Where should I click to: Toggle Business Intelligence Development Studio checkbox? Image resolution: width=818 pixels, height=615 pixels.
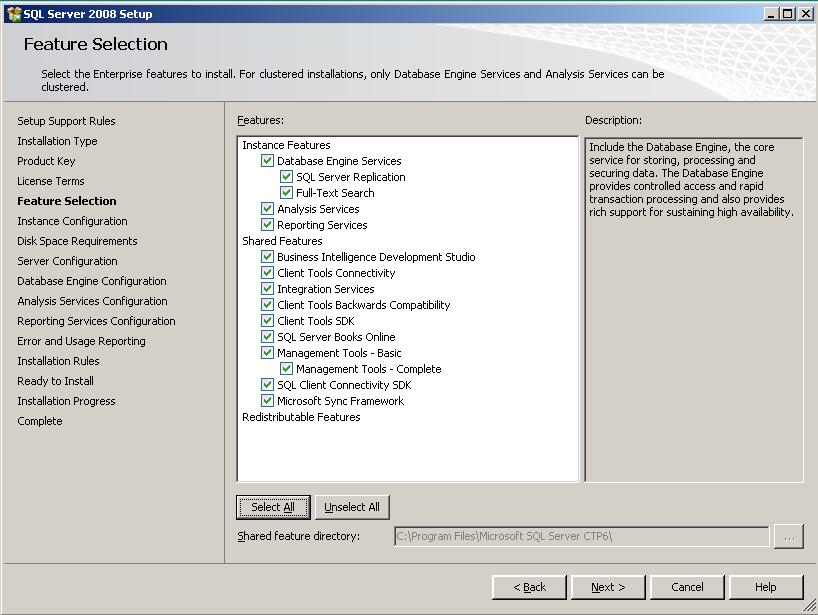(x=267, y=257)
